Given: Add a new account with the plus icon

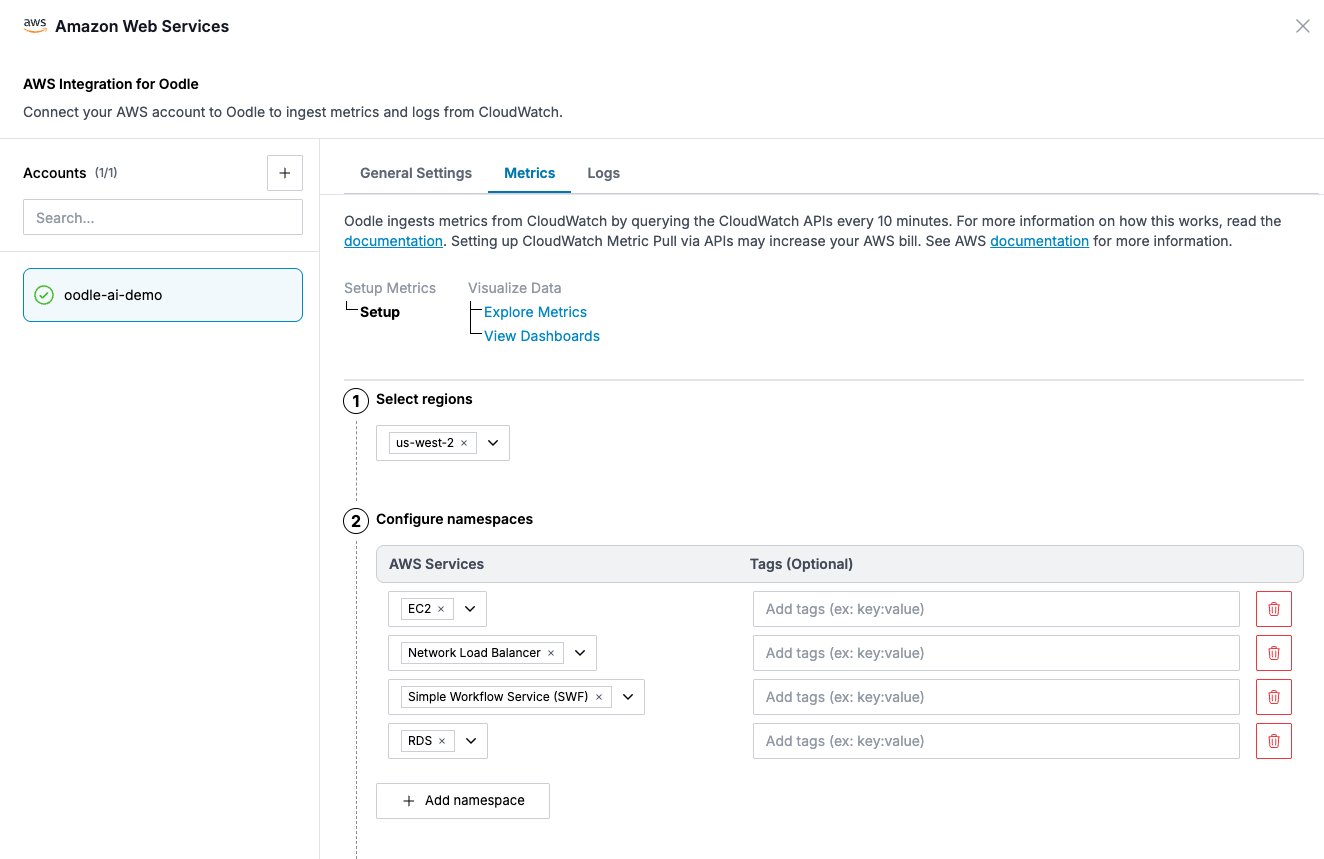Looking at the screenshot, I should pyautogui.click(x=284, y=172).
